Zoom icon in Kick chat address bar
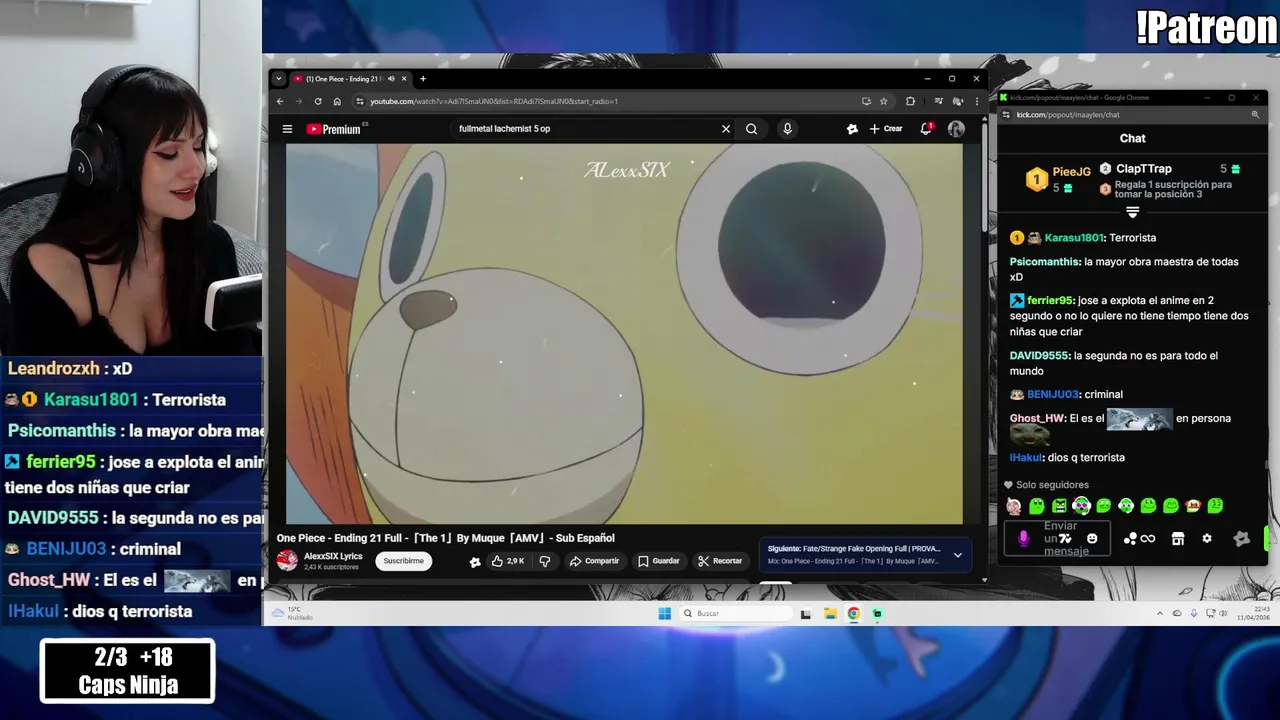1280x720 pixels. pyautogui.click(x=1255, y=115)
